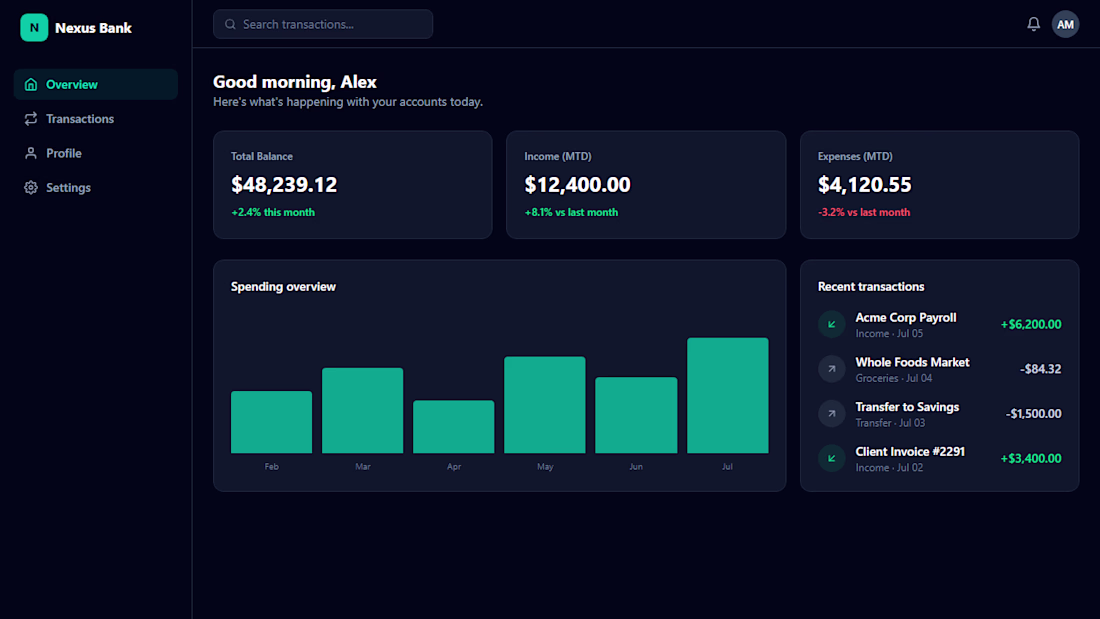Image resolution: width=1100 pixels, height=619 pixels.
Task: Click the Transfer · Jul 03 subtitle
Action: [x=890, y=423]
